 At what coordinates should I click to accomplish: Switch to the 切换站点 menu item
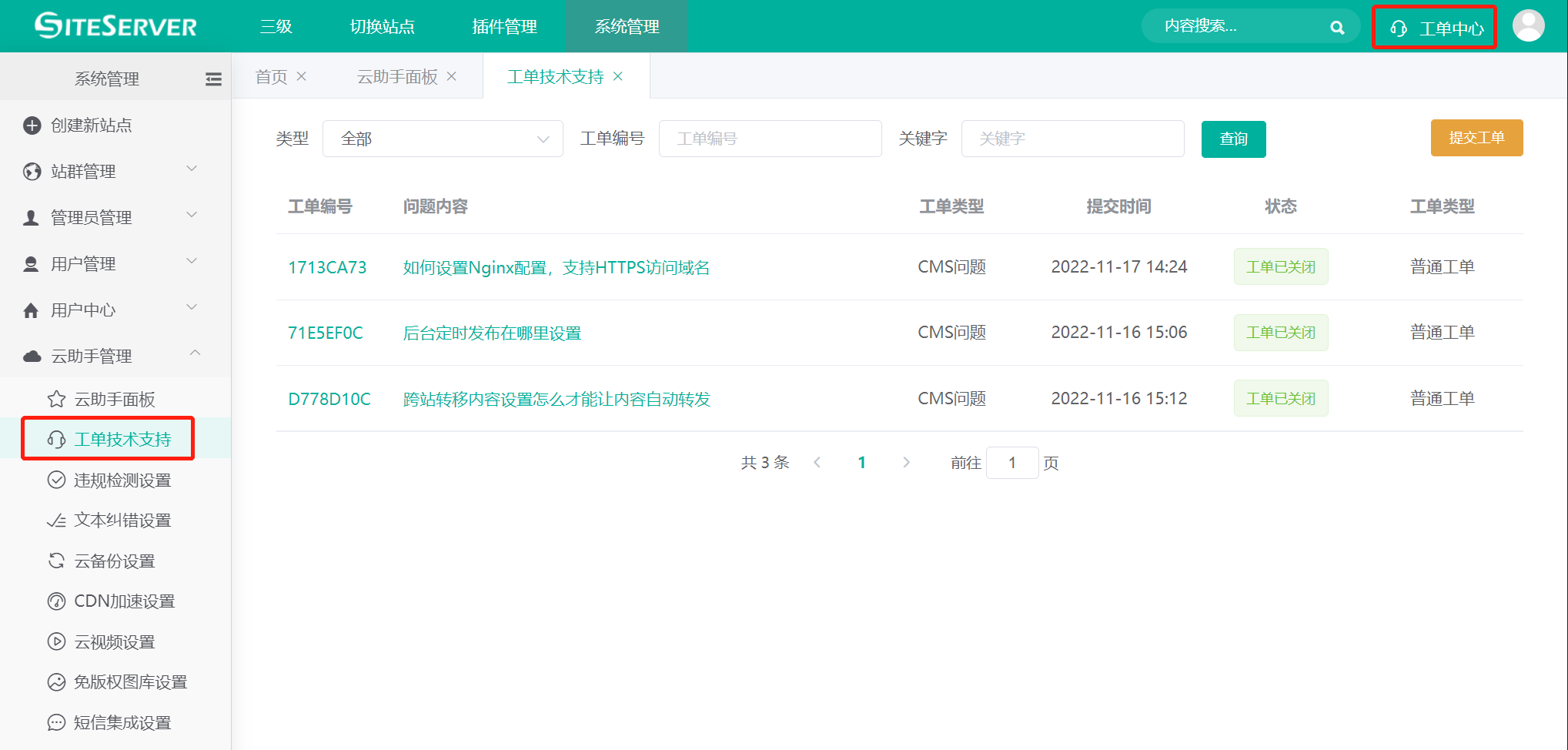tap(382, 27)
